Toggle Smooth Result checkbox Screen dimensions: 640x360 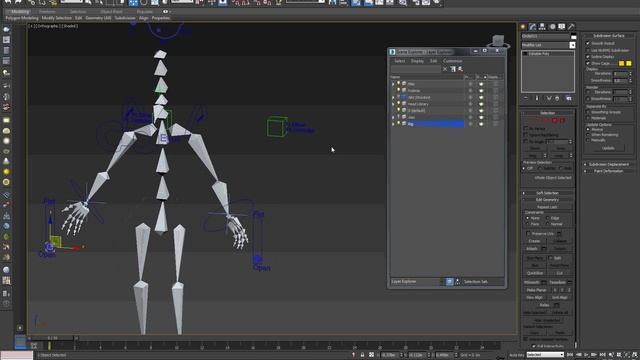pos(588,43)
